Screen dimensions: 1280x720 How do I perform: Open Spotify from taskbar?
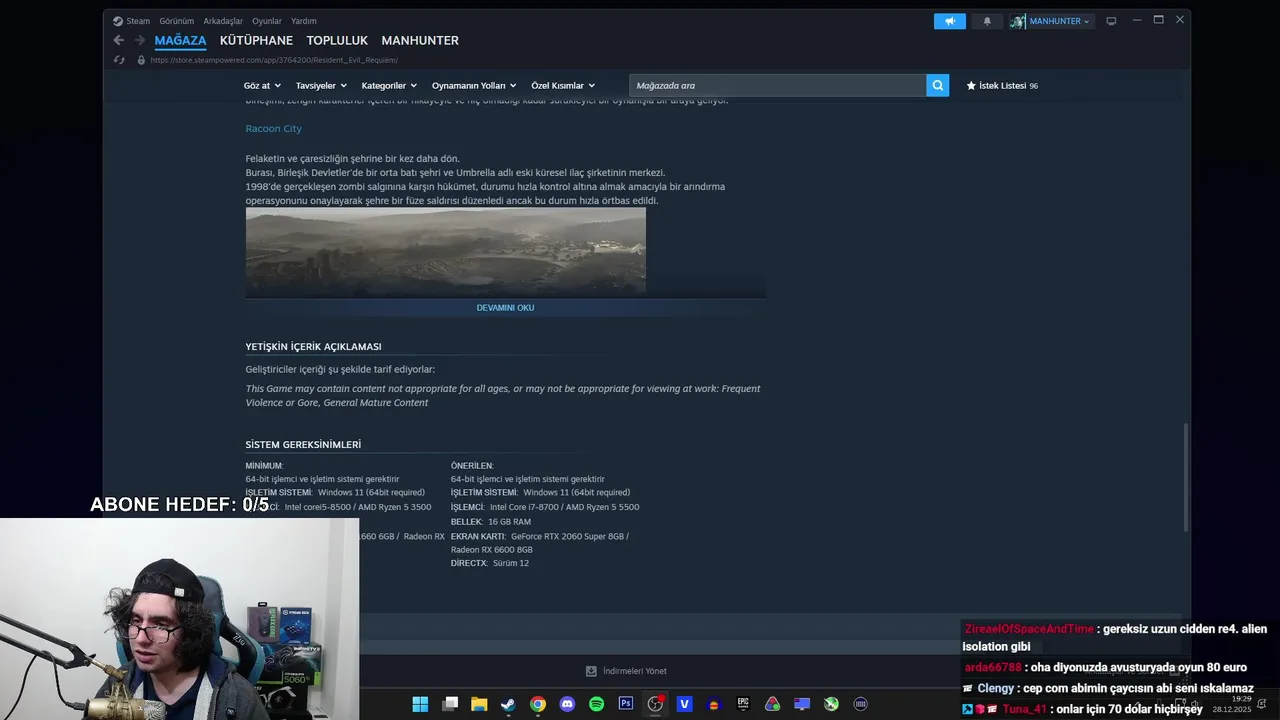pos(596,704)
